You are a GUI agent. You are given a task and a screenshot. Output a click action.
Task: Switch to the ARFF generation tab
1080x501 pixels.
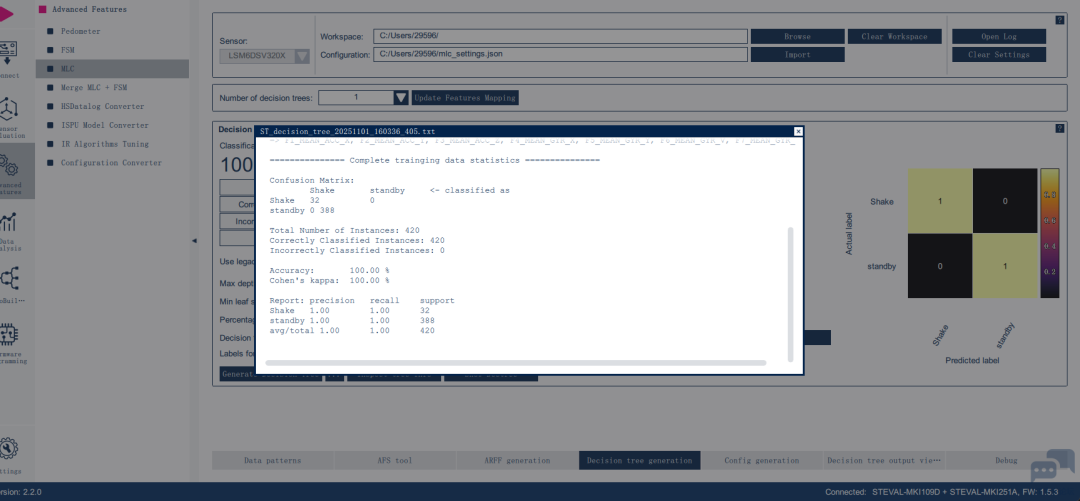coord(517,460)
